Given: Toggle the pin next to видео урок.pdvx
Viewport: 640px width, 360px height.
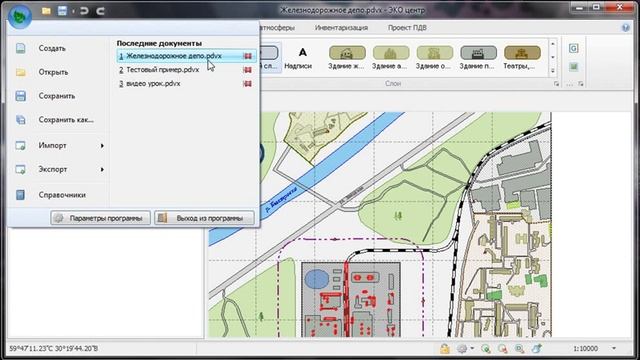Looking at the screenshot, I should (x=247, y=84).
